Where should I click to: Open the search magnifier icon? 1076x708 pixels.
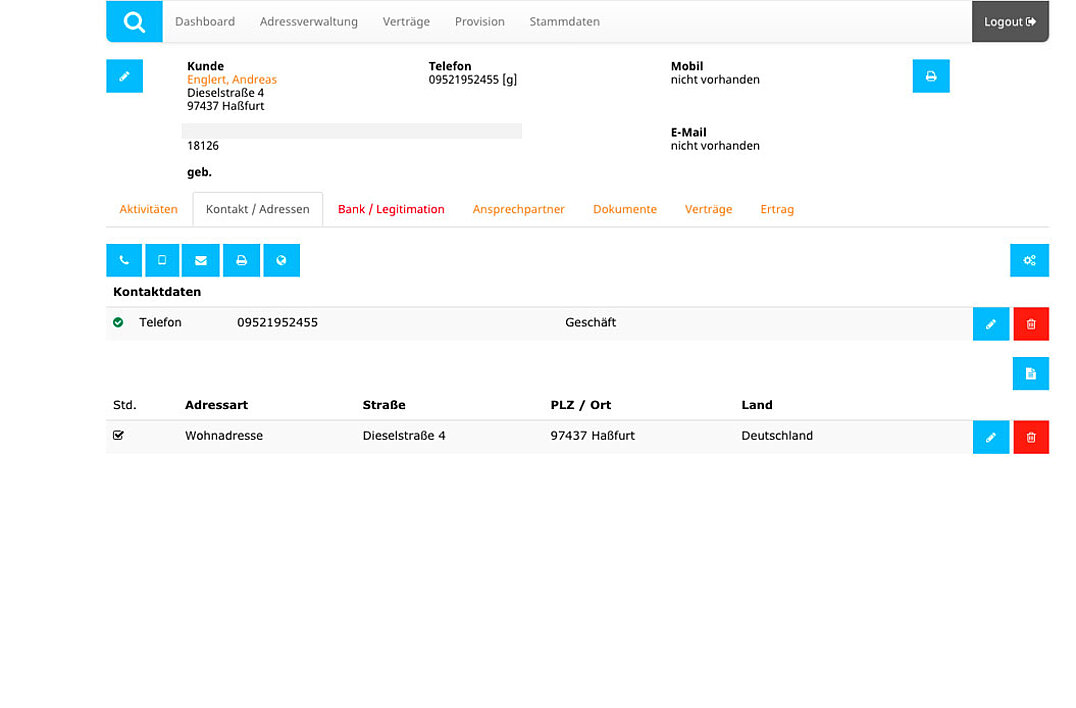coord(134,21)
